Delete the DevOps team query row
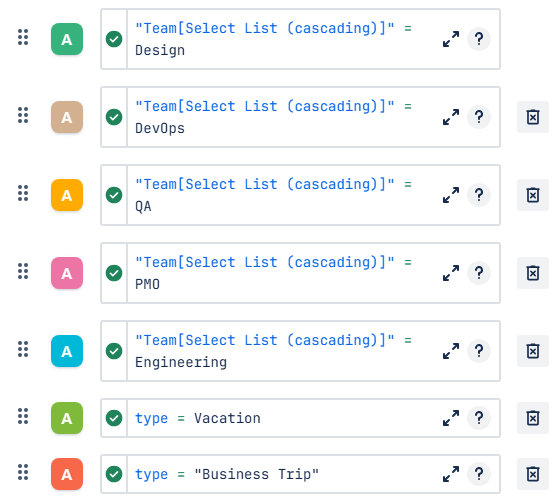The height and width of the screenshot is (500, 560). point(532,117)
